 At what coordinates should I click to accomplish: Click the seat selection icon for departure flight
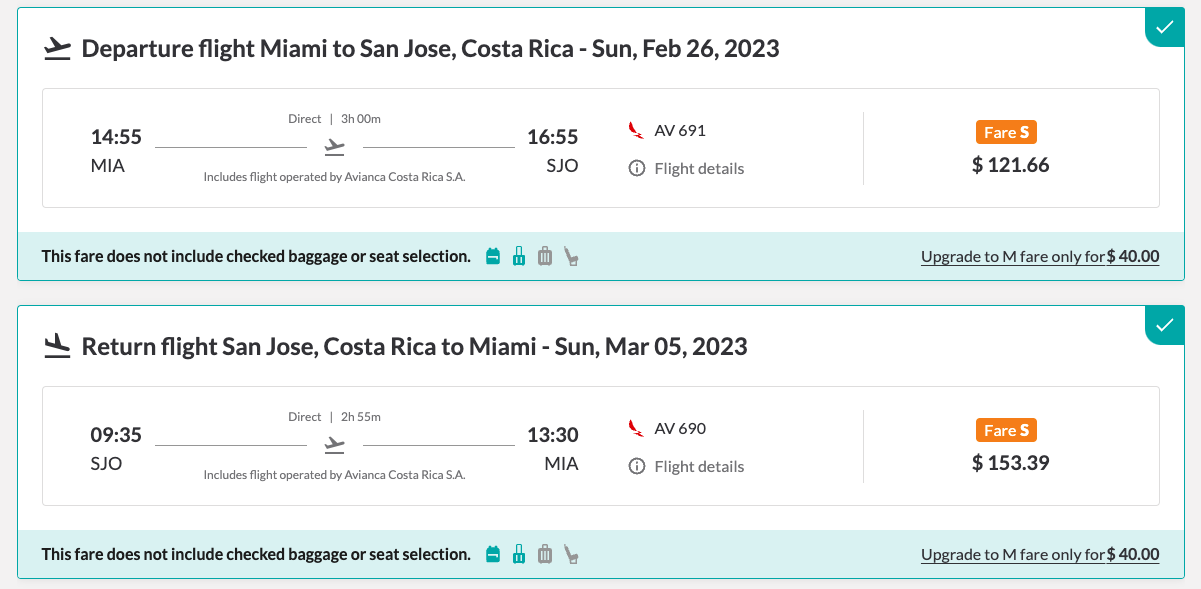click(571, 257)
